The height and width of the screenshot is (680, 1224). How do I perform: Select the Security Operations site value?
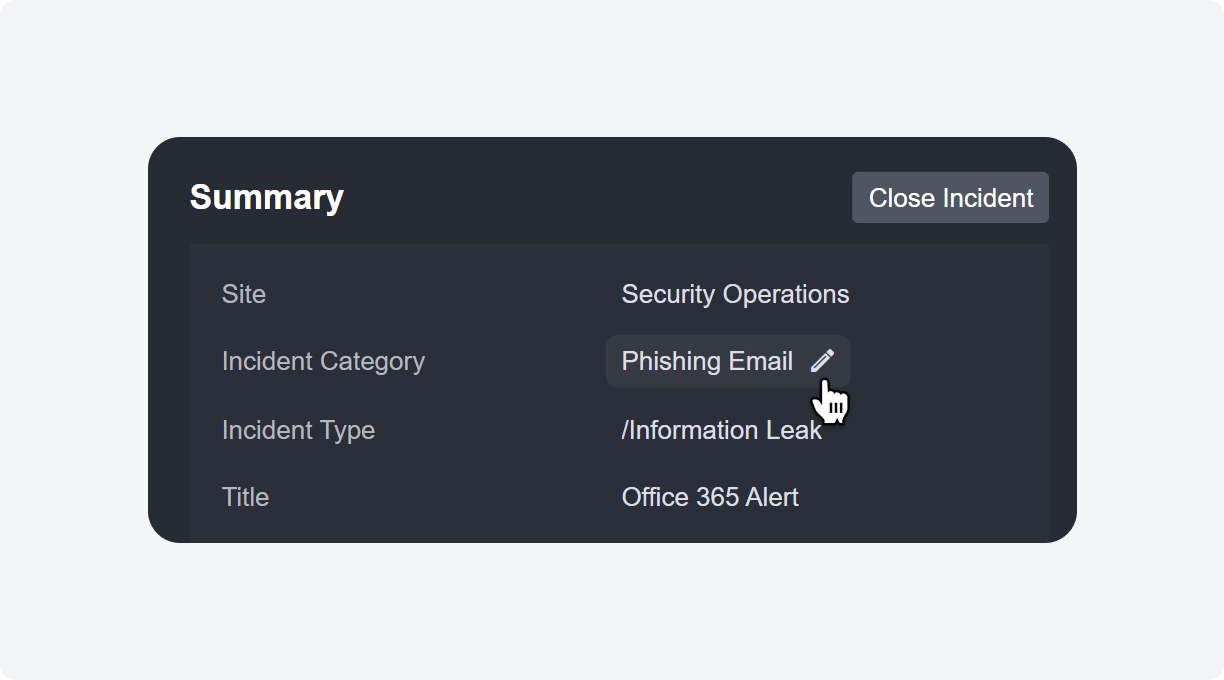pyautogui.click(x=735, y=294)
